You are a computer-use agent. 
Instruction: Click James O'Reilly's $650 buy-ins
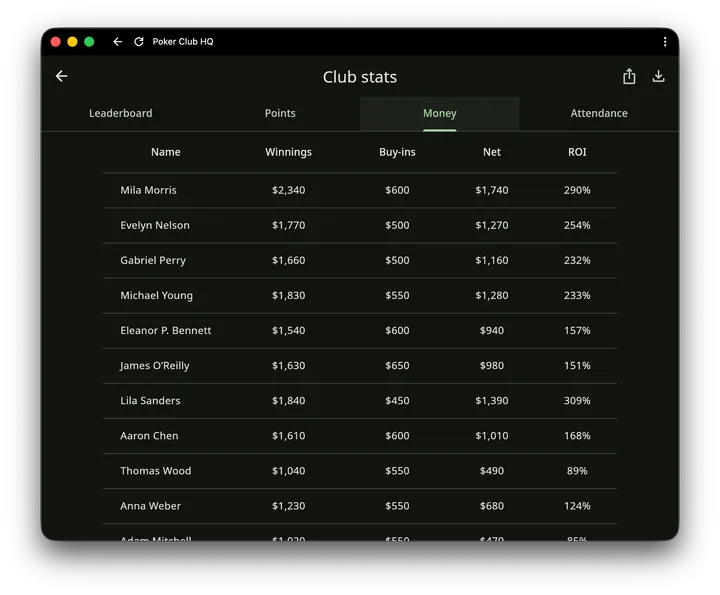point(397,365)
